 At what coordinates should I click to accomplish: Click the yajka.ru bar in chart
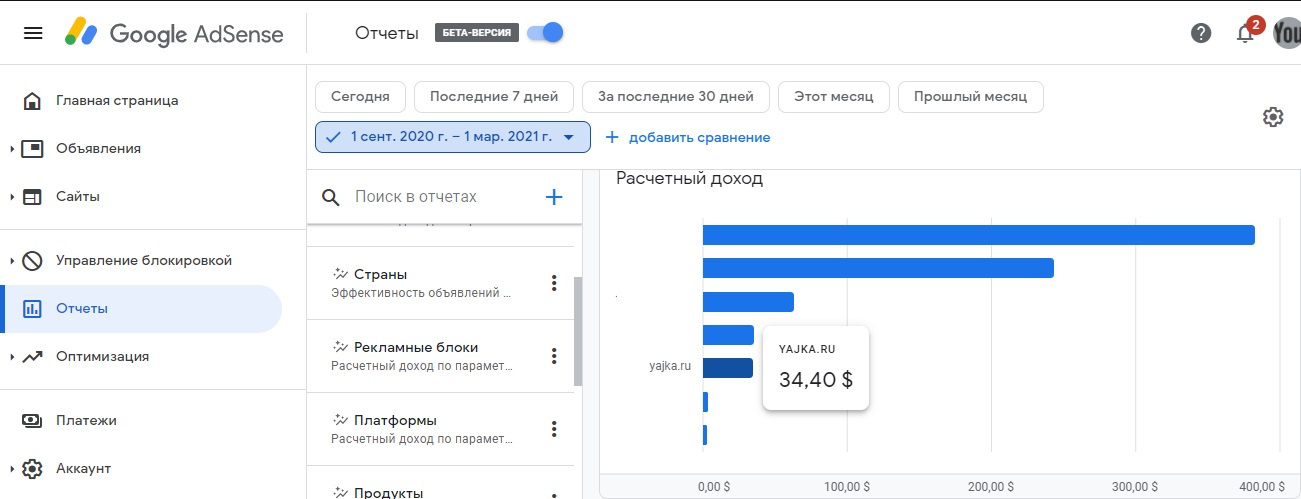coord(727,368)
